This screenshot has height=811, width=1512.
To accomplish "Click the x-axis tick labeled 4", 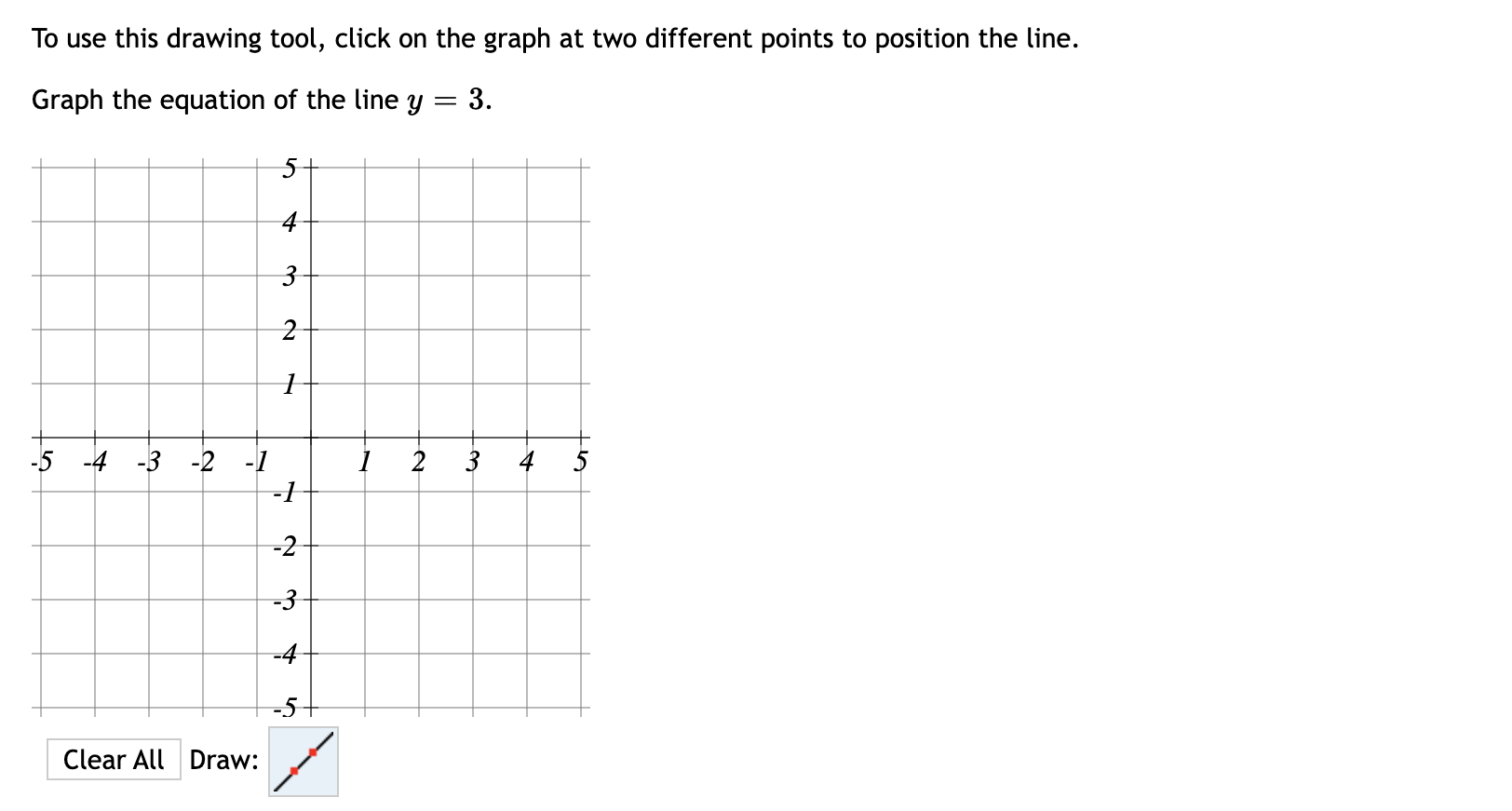I will (x=527, y=460).
